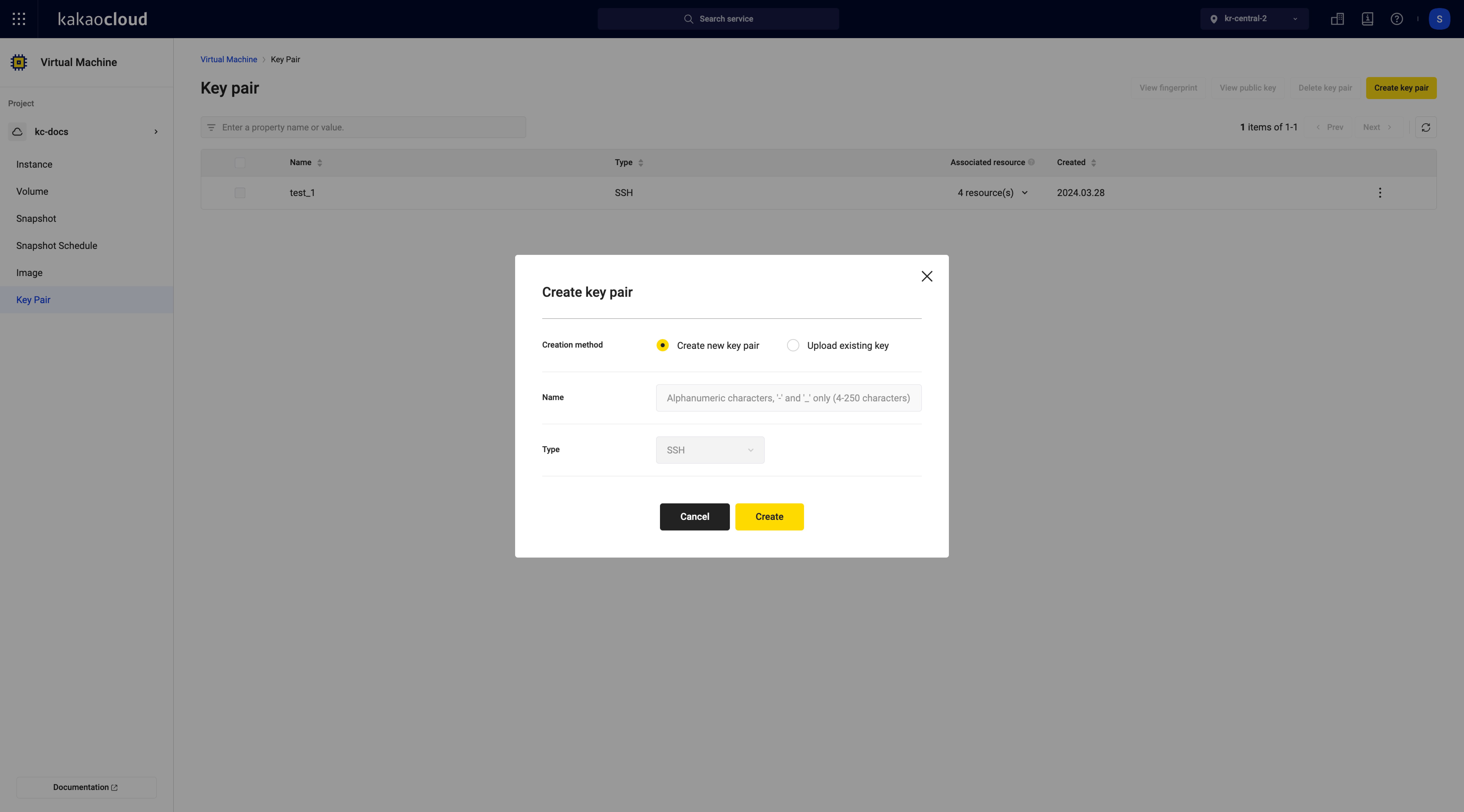
Task: Click the kc-docs cloud project icon
Action: [18, 132]
